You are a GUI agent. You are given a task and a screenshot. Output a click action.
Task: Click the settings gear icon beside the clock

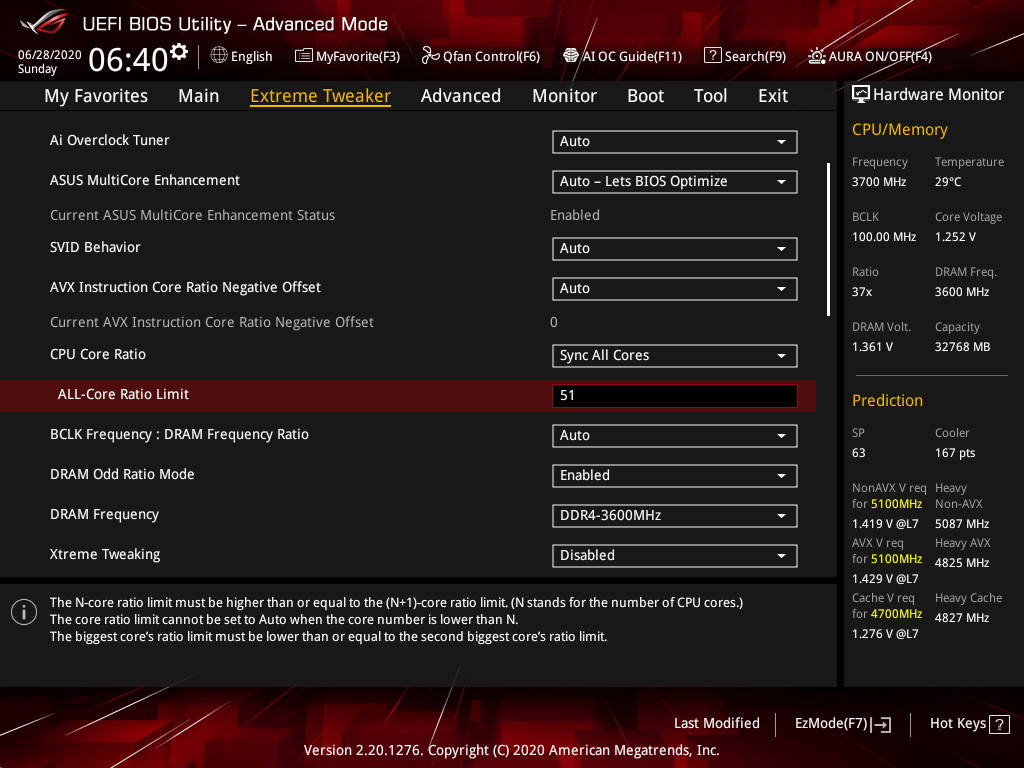pos(179,51)
